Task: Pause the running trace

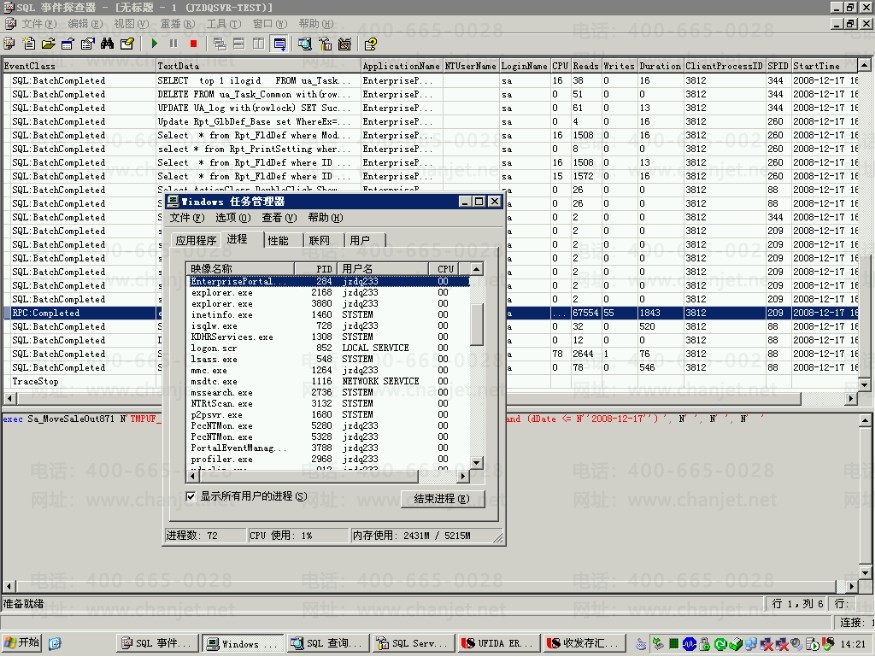Action: coord(173,44)
